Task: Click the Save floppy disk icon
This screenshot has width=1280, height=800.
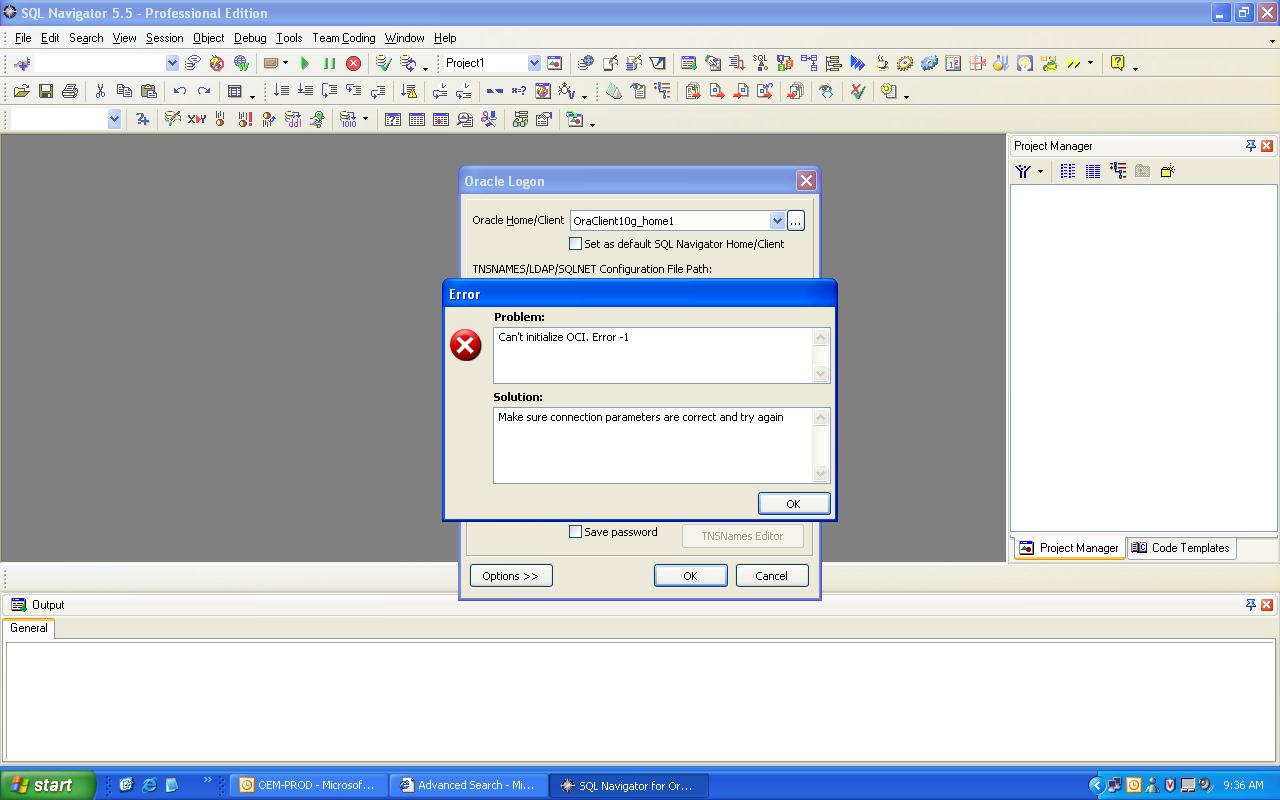Action: coord(45,91)
